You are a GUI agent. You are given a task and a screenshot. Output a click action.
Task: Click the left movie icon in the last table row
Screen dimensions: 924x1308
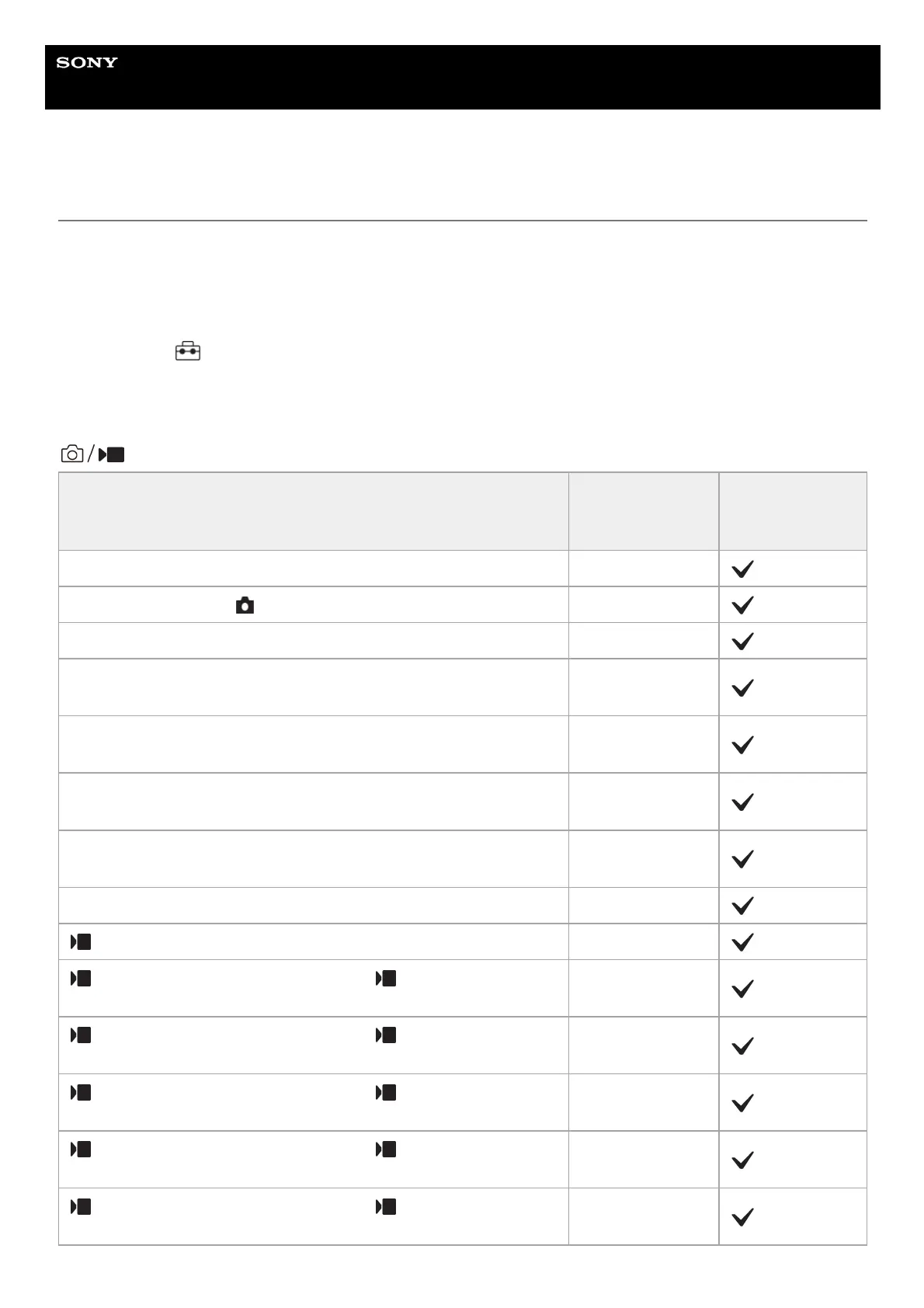click(81, 1207)
